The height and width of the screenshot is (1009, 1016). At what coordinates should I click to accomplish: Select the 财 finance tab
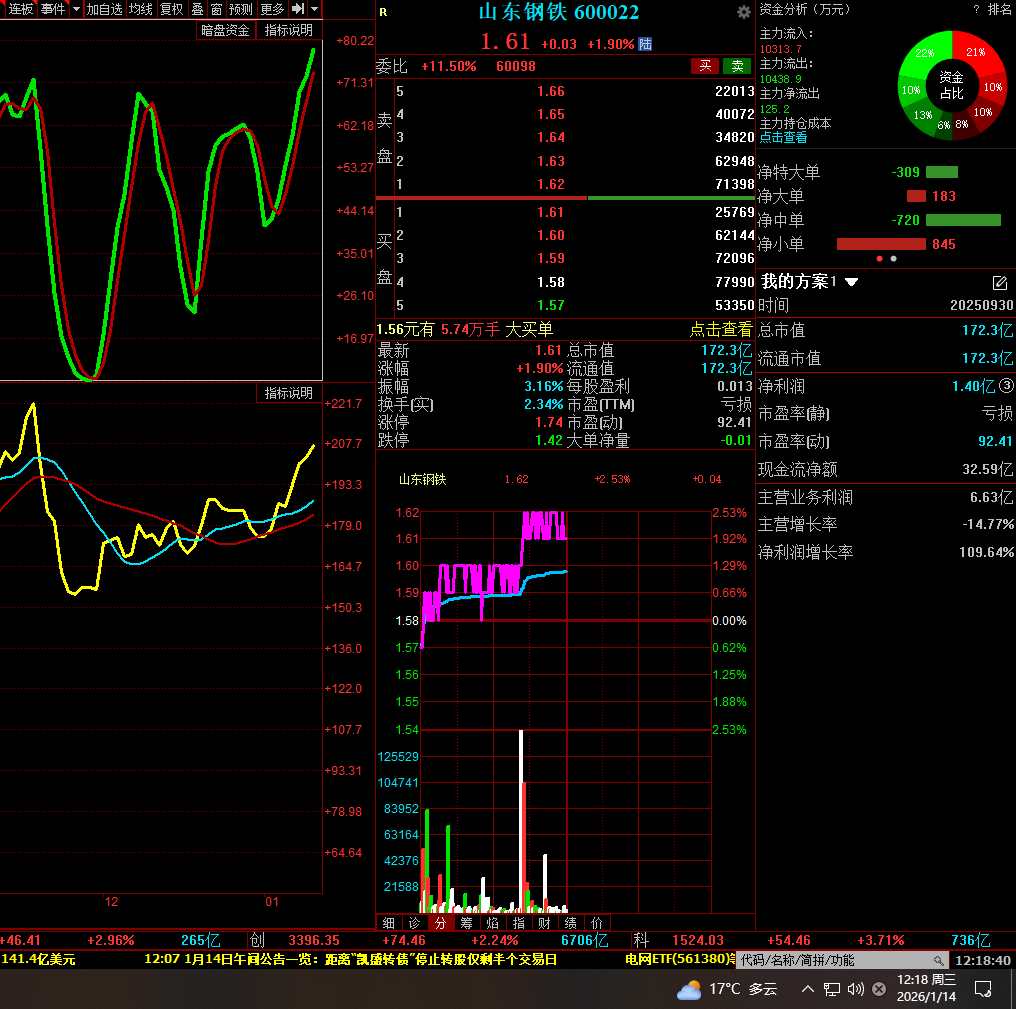tap(544, 923)
